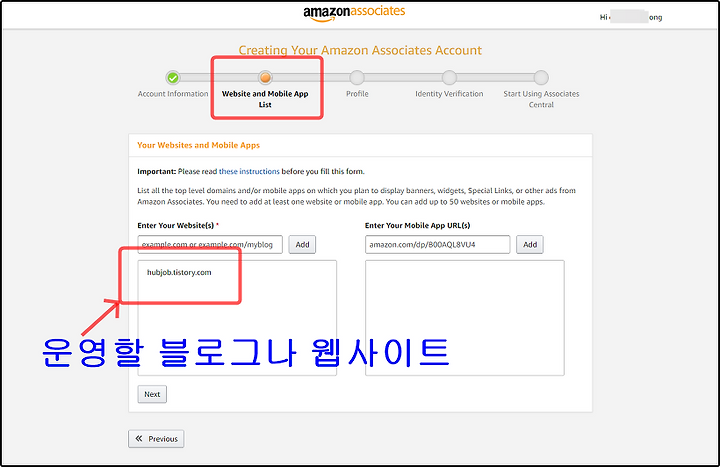Viewport: 720px width, 467px height.
Task: Click the green Account Information checkmark step
Action: coord(173,78)
